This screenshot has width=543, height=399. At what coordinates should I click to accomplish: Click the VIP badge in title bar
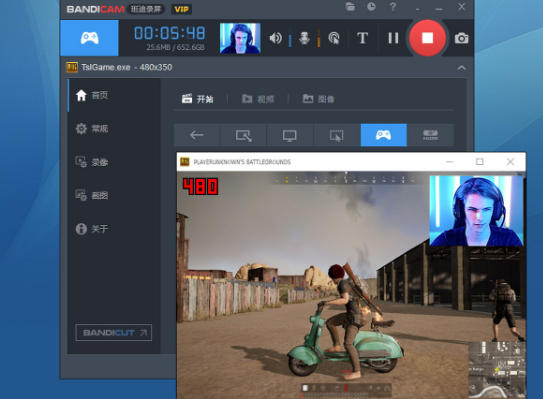tap(181, 9)
